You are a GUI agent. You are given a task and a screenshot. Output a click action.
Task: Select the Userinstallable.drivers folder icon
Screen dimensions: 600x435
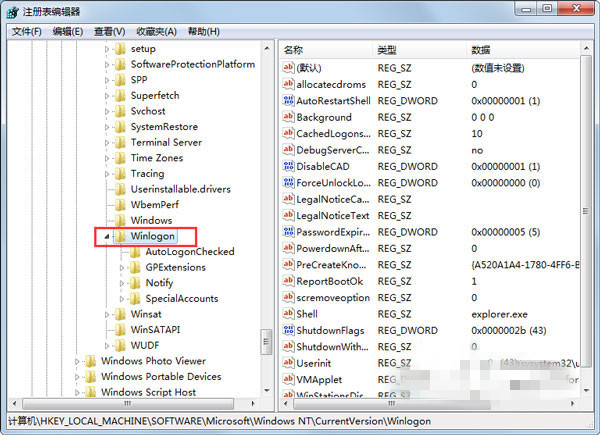[x=120, y=189]
